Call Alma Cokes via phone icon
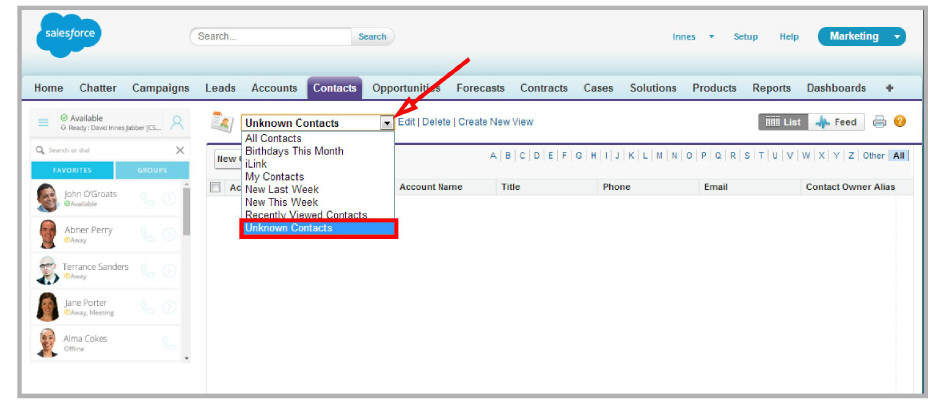945x406 pixels. point(169,343)
